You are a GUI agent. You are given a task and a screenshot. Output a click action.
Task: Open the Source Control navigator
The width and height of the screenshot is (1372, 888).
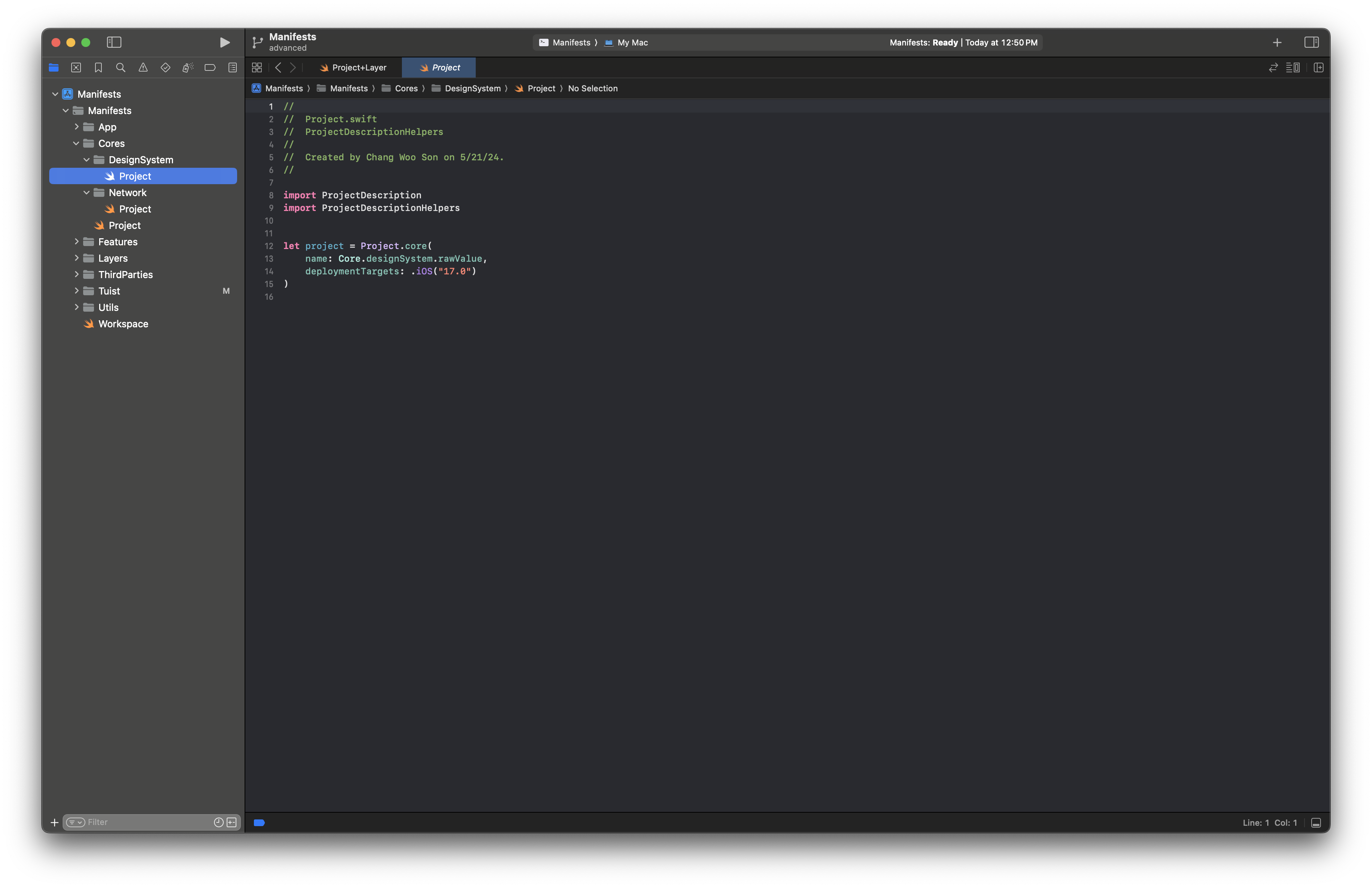76,67
